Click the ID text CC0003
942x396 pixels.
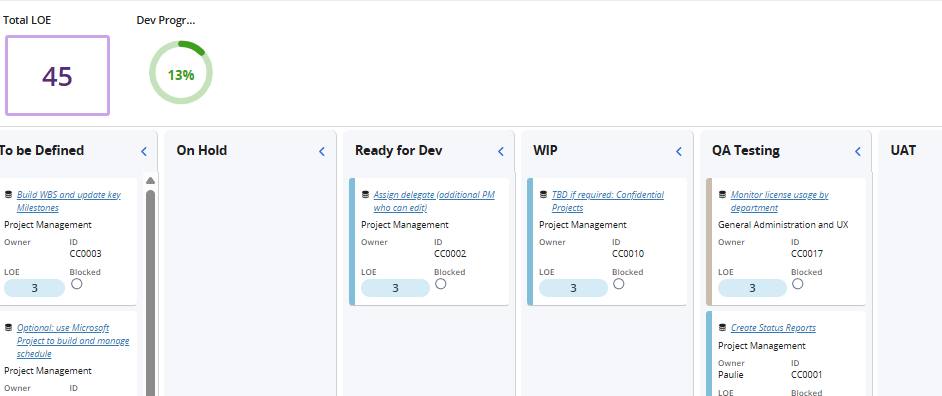85,254
